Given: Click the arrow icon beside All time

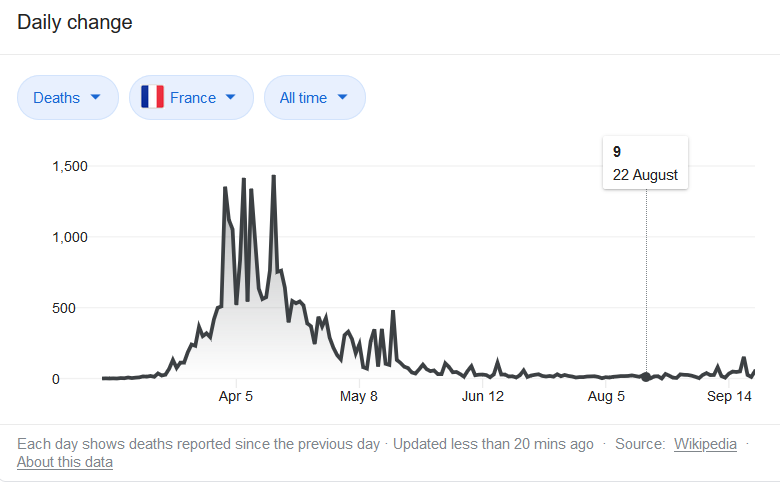Looking at the screenshot, I should [x=342, y=97].
